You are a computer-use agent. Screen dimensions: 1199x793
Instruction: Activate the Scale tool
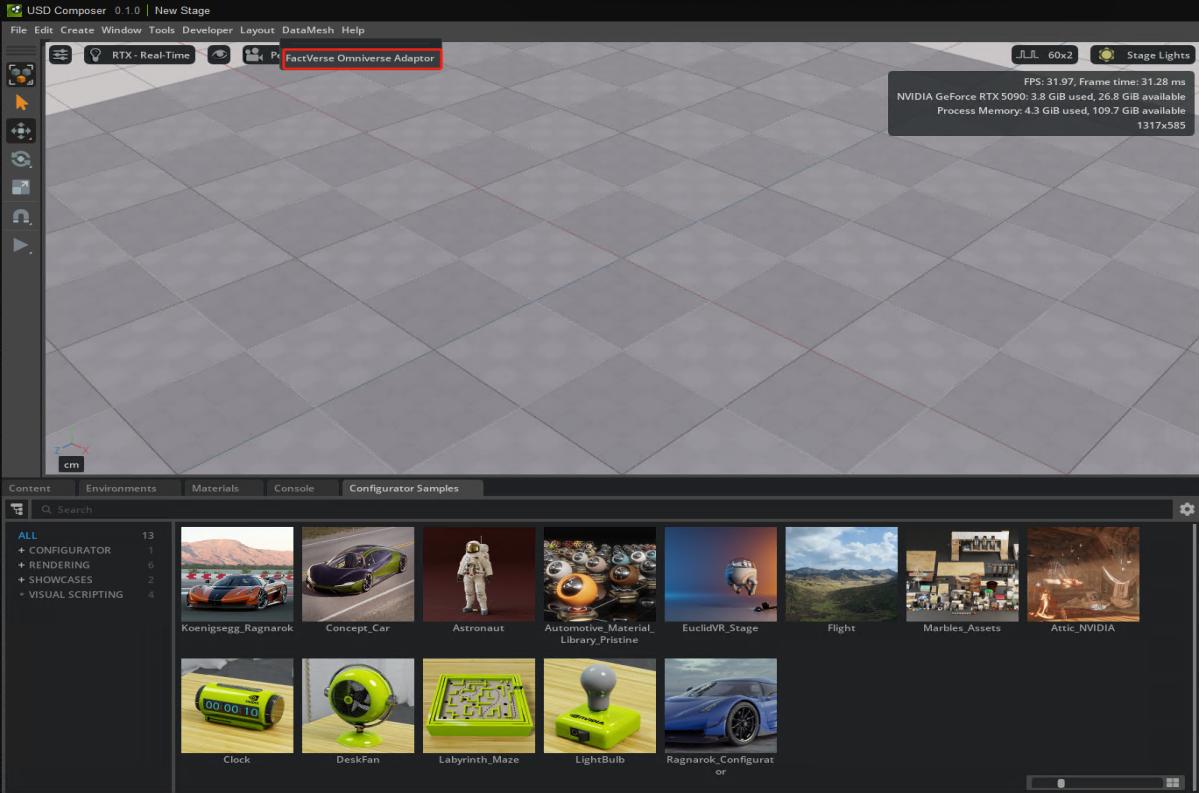tap(21, 187)
